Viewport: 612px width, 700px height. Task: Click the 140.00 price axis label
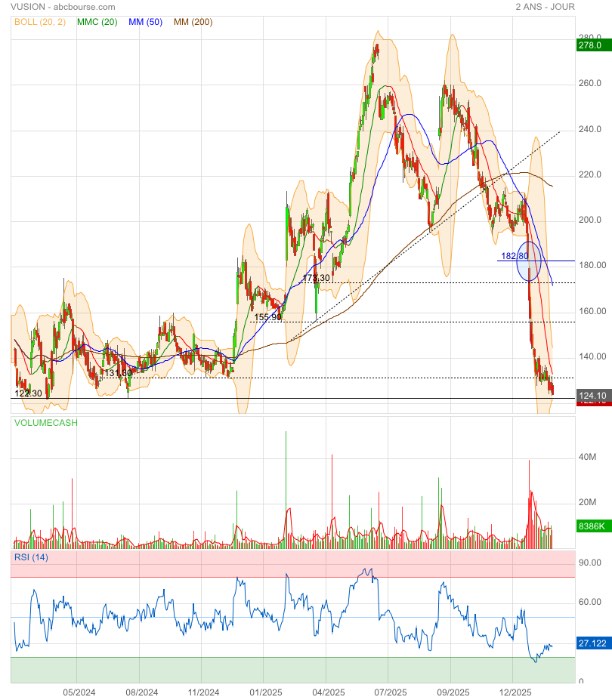592,356
